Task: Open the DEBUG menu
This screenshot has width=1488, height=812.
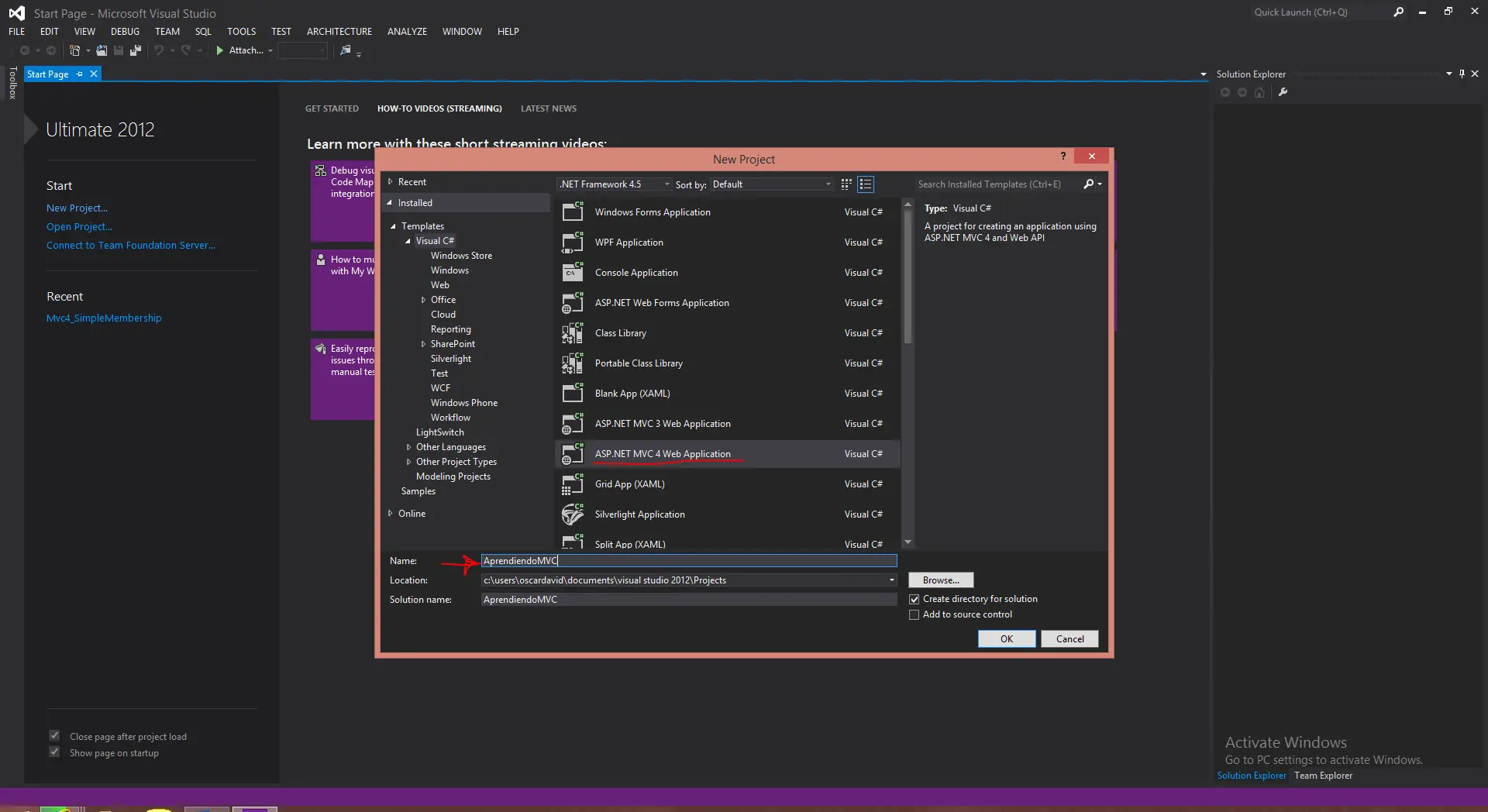Action: click(125, 32)
